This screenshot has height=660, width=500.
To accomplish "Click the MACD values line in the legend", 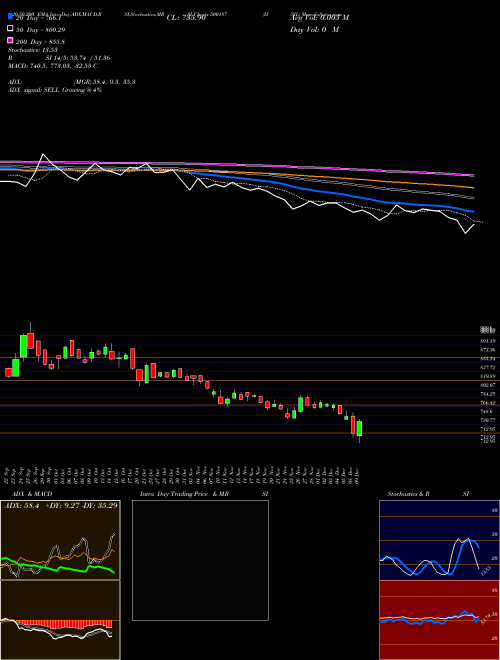I will pos(53,66).
